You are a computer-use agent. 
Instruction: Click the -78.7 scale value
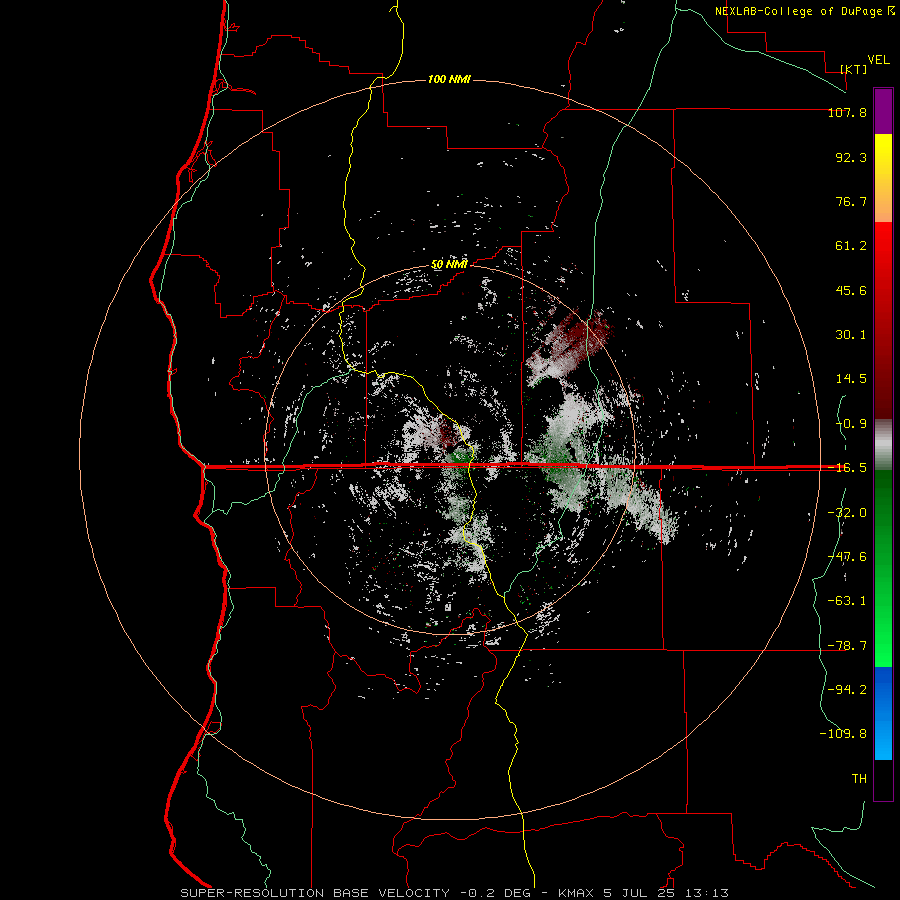tap(847, 646)
